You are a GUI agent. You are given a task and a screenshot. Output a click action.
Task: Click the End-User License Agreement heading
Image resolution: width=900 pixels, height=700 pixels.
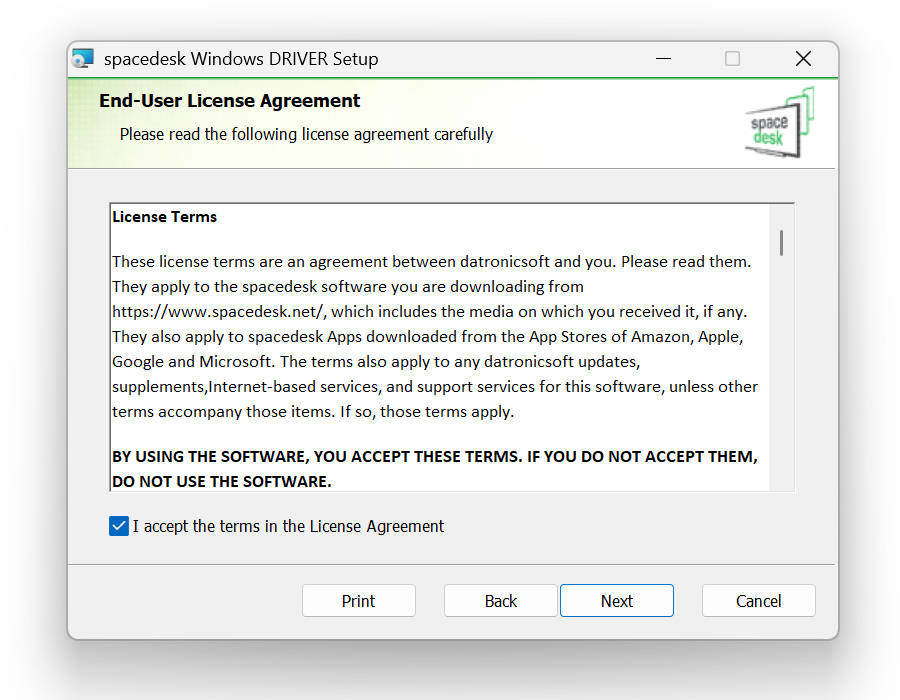[230, 101]
